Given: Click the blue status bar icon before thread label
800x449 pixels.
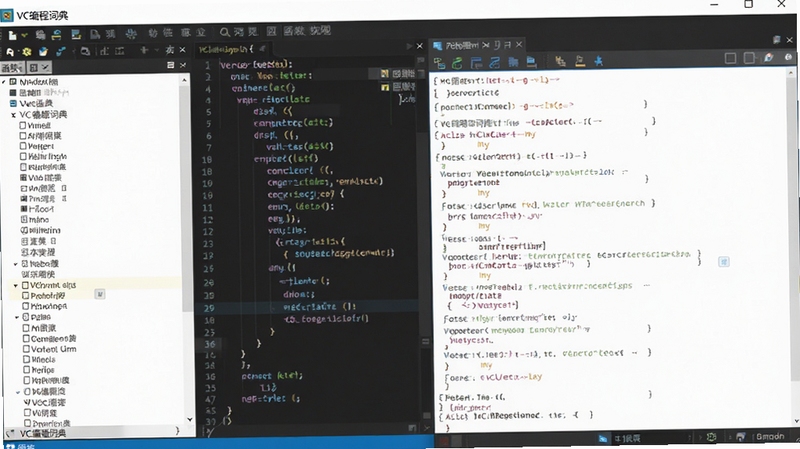Looking at the screenshot, I should [x=603, y=438].
